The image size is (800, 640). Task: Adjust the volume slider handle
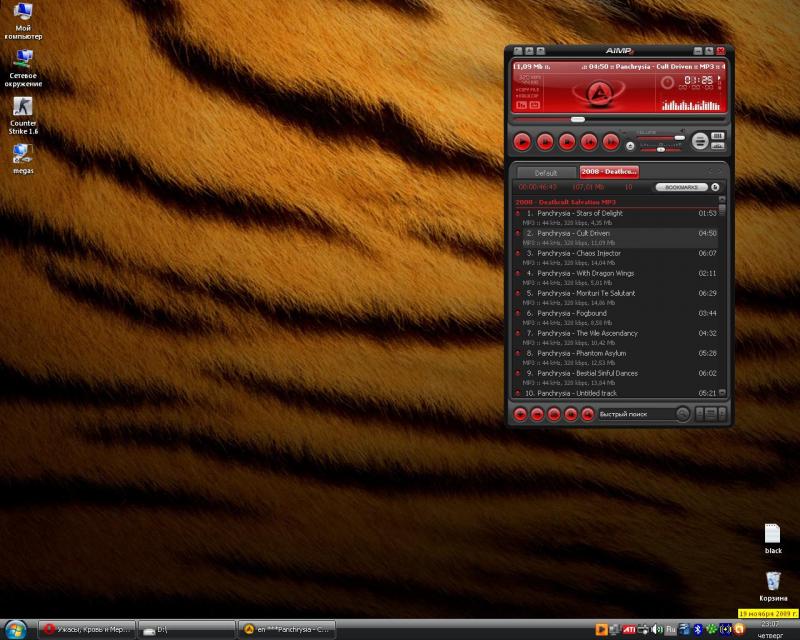(679, 138)
